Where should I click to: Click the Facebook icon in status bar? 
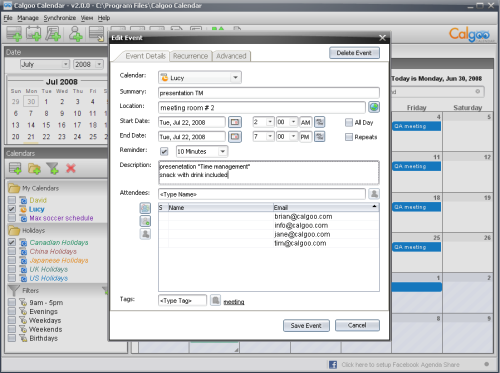tap(333, 365)
